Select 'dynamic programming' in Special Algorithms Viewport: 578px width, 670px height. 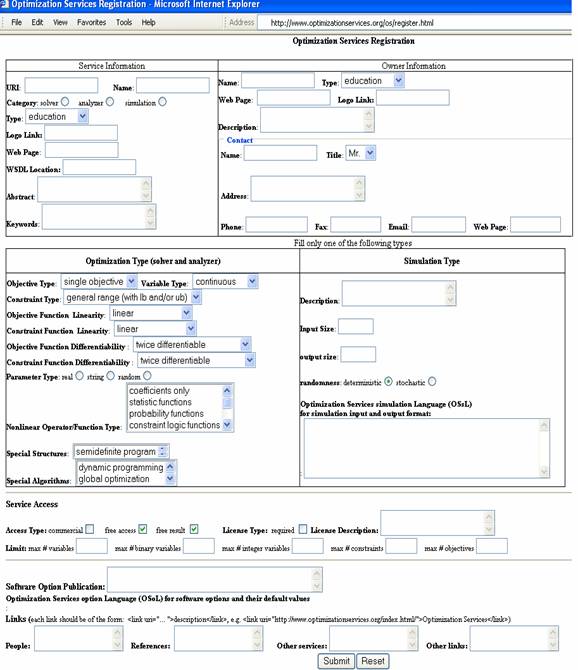(120, 467)
